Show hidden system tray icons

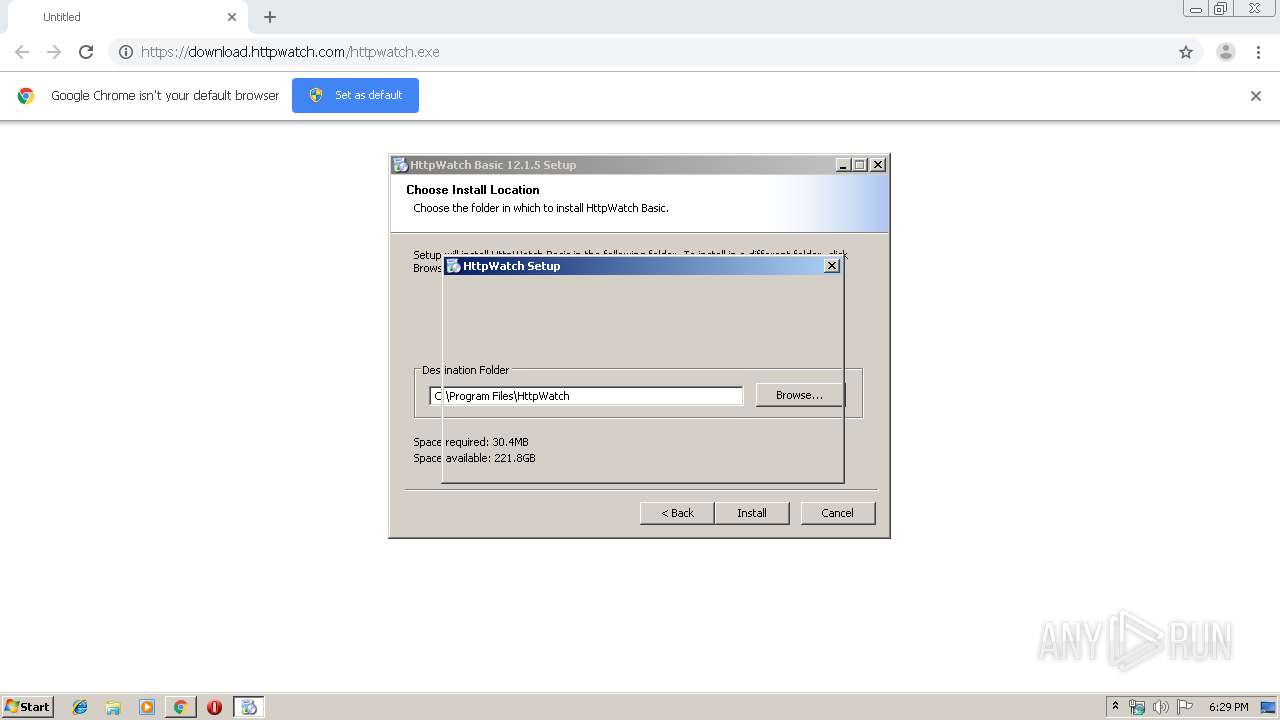(x=1115, y=707)
